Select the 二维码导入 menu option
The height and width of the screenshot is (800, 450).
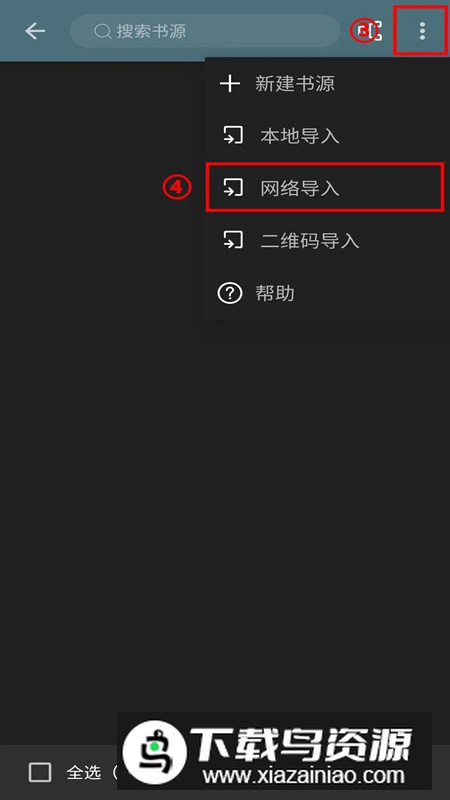point(327,241)
